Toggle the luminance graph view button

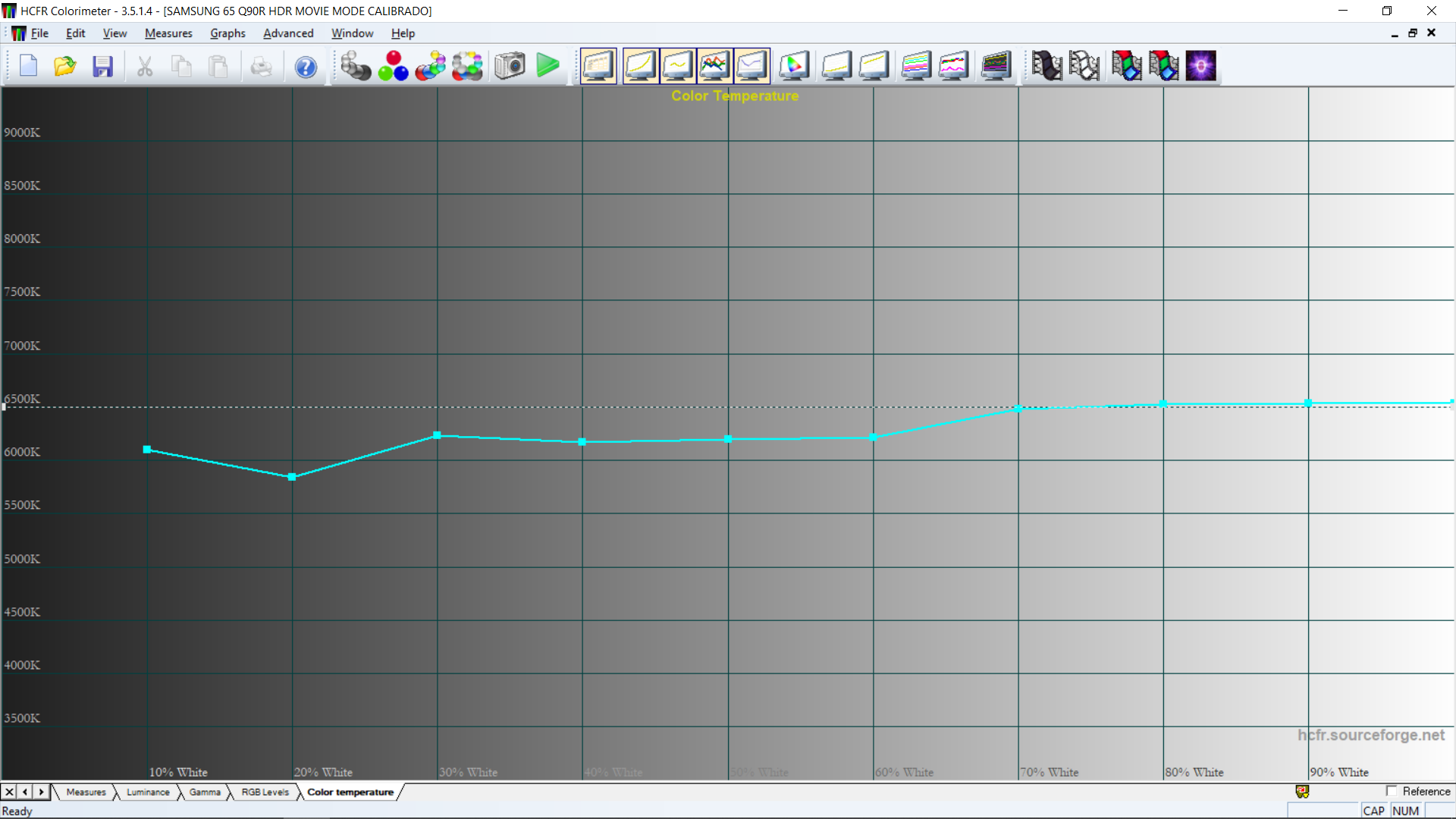640,67
